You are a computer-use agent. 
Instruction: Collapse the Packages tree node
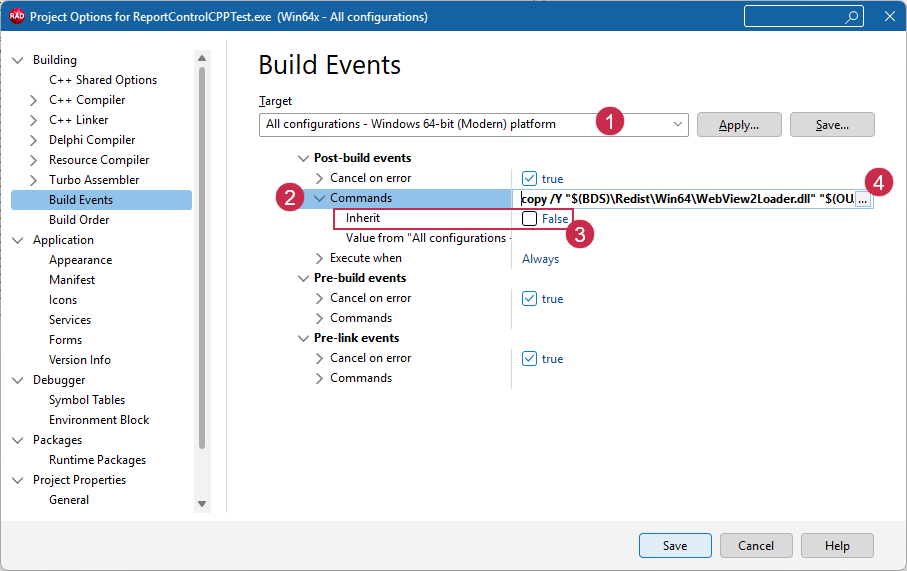pyautogui.click(x=18, y=440)
